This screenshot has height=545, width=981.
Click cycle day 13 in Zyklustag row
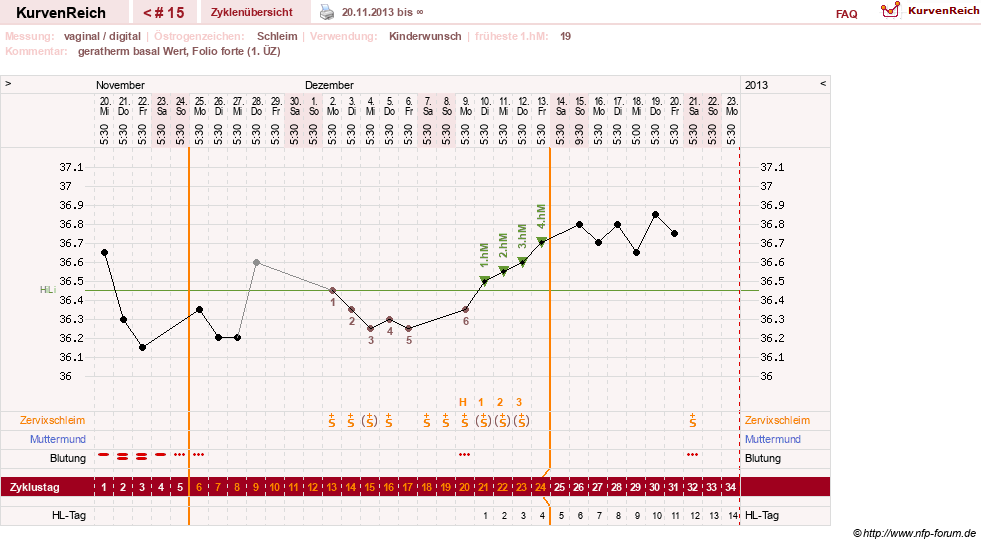coord(332,487)
